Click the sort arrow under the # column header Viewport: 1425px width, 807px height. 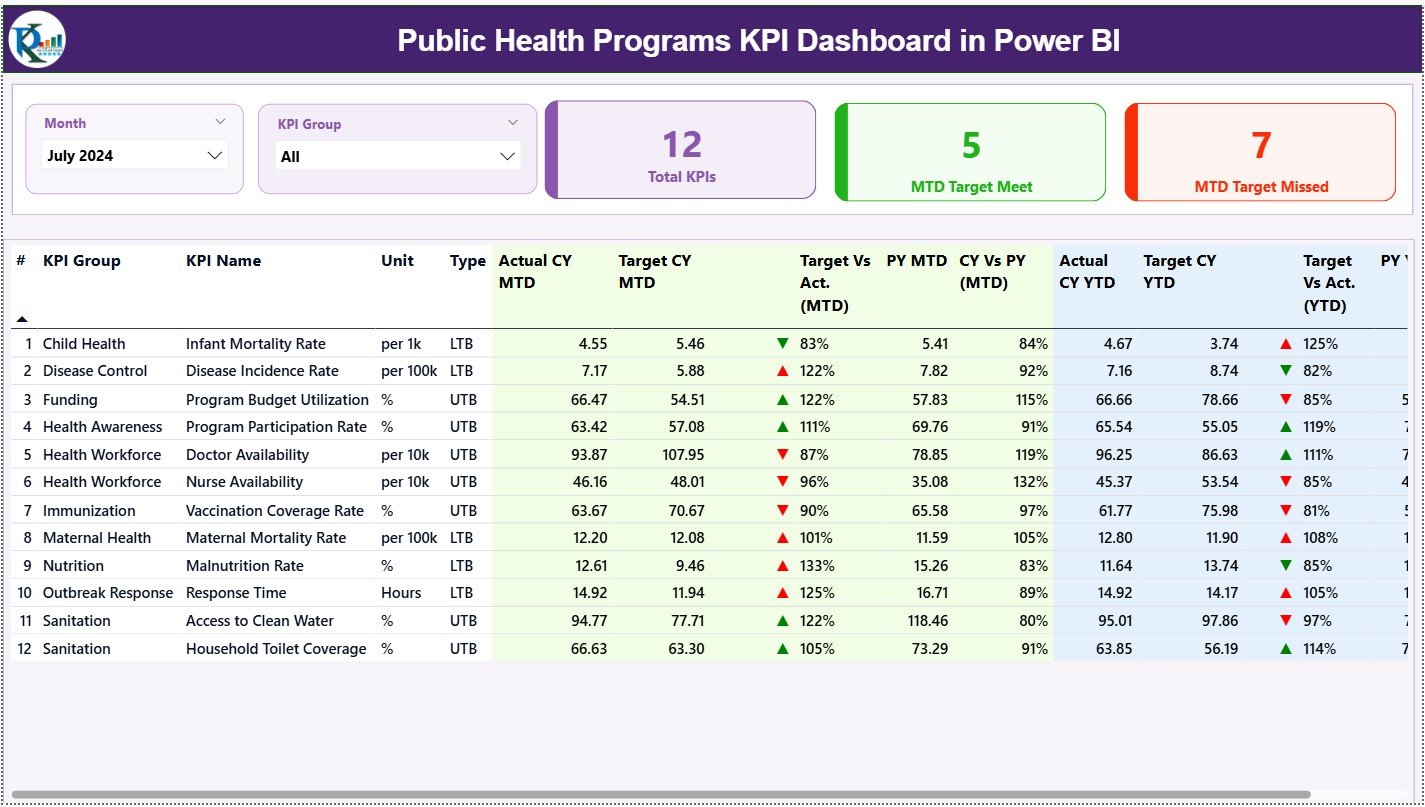click(22, 318)
